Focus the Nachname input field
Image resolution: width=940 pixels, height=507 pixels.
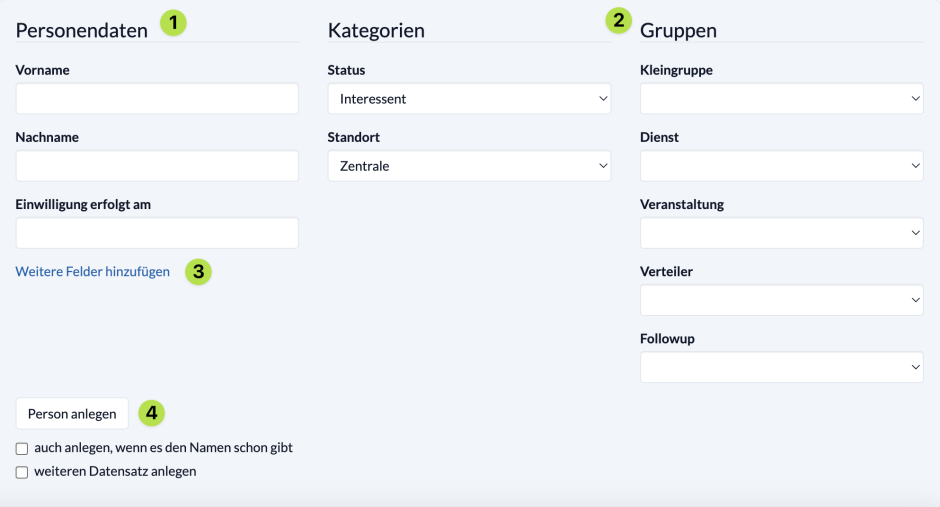[x=157, y=166]
